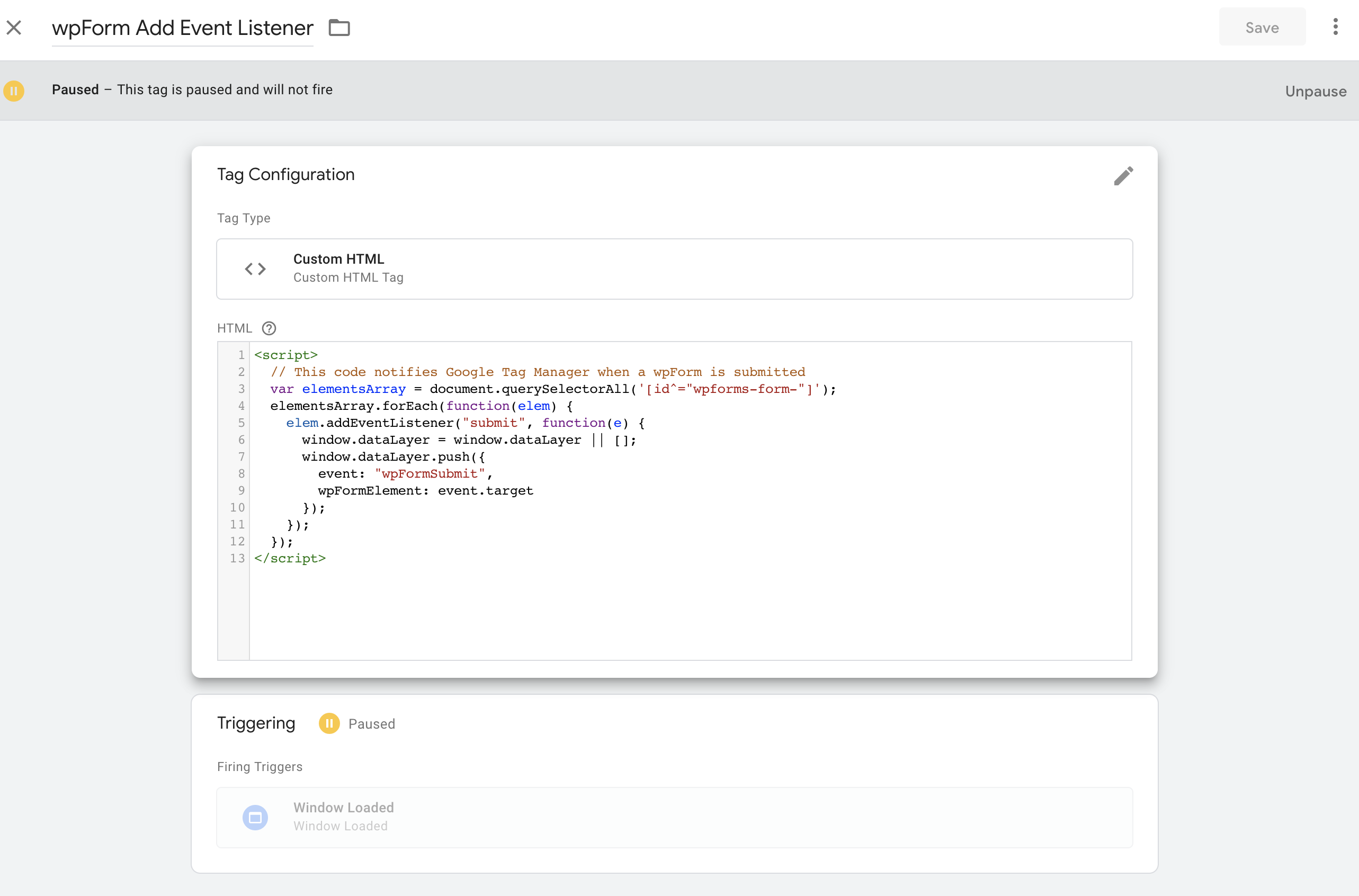The width and height of the screenshot is (1359, 896).
Task: Close the tag editor with X icon
Action: pos(14,28)
